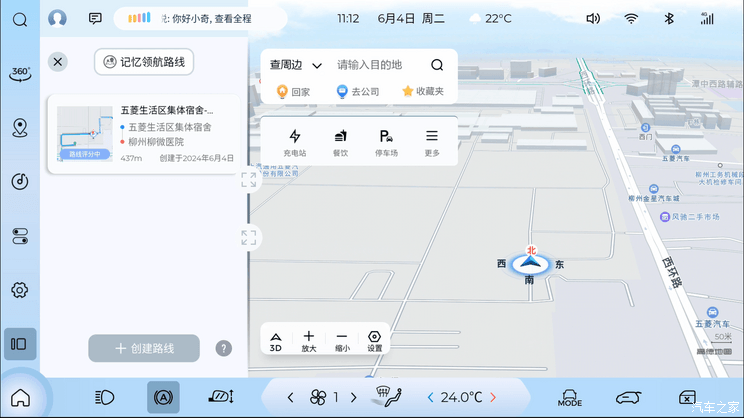Screen dimensions: 744x418
Task: Zoom out with 缩小
Action: point(342,342)
